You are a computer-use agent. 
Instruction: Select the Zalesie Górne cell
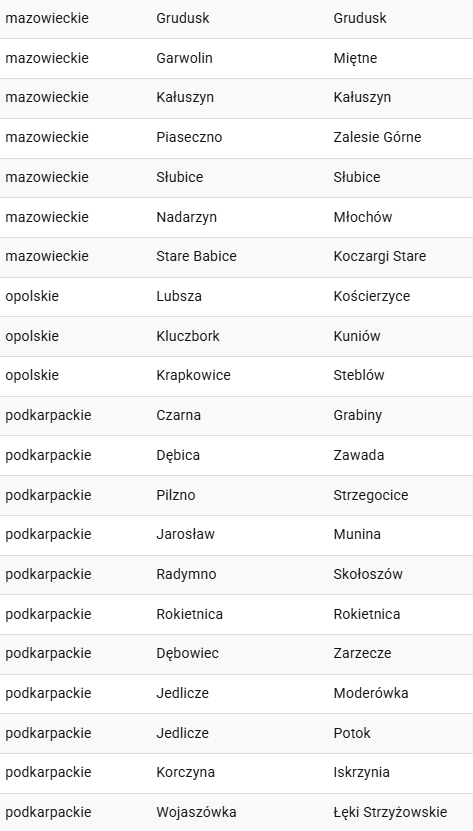click(377, 137)
